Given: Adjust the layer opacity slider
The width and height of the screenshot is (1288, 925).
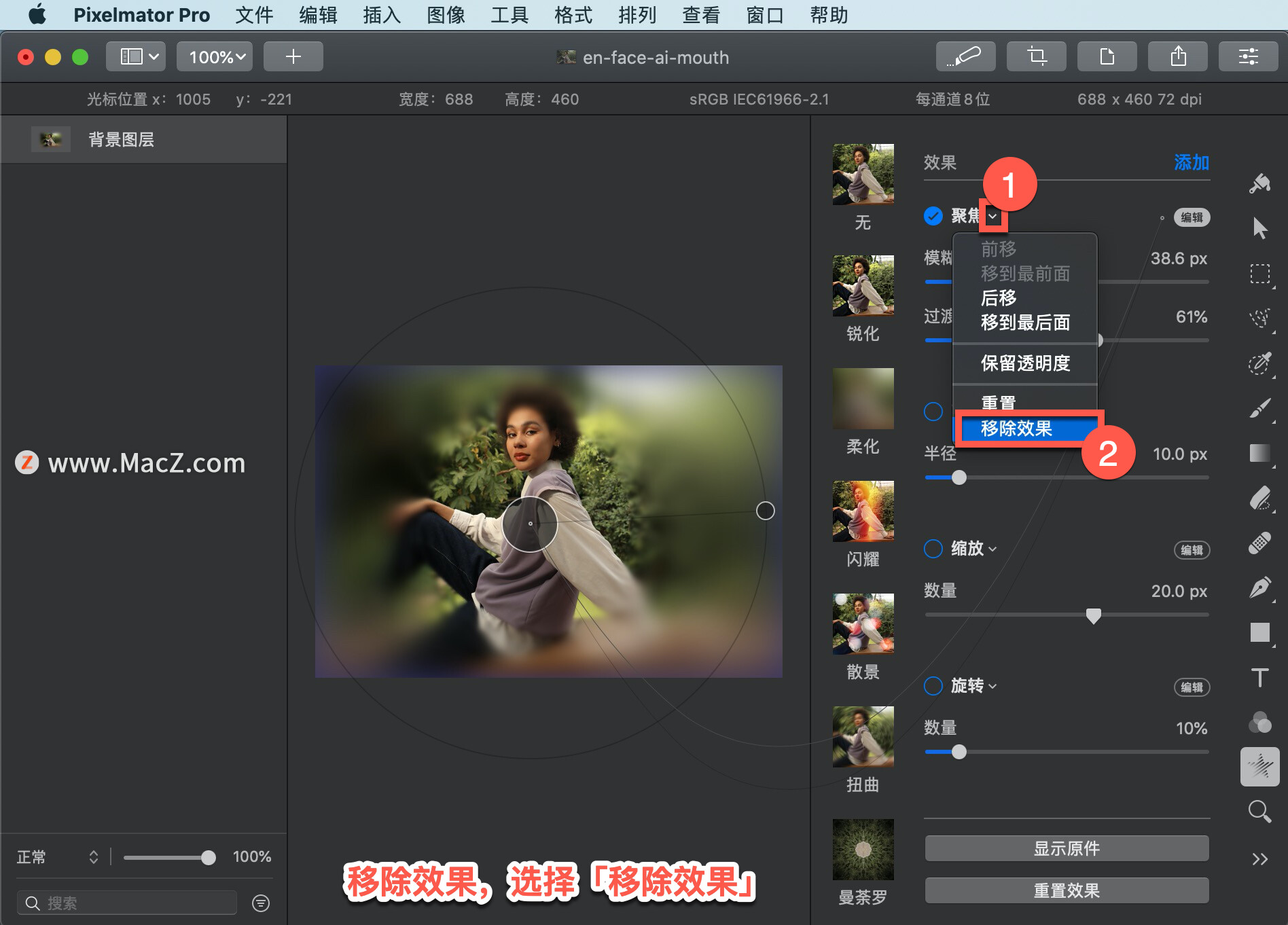Looking at the screenshot, I should 209,858.
